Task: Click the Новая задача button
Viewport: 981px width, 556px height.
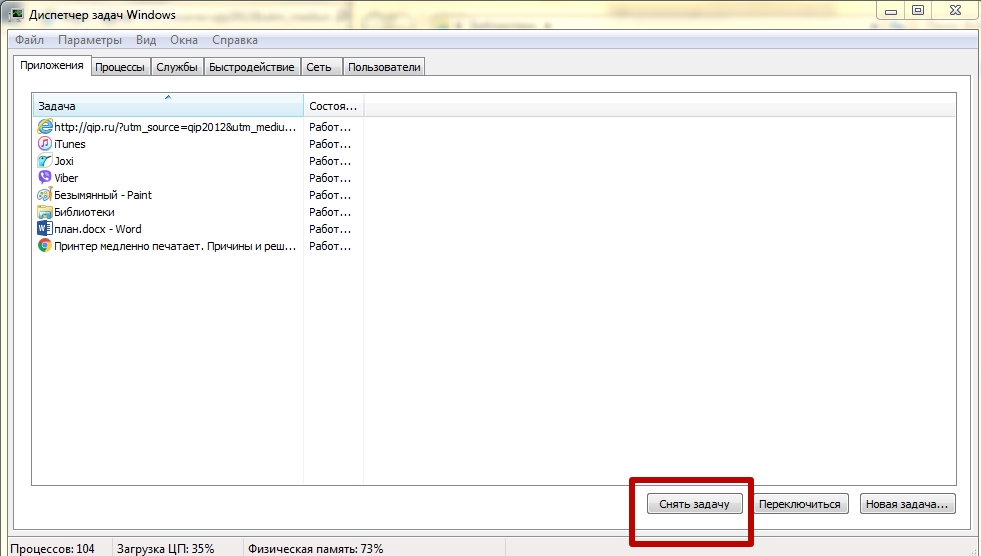Action: [907, 504]
